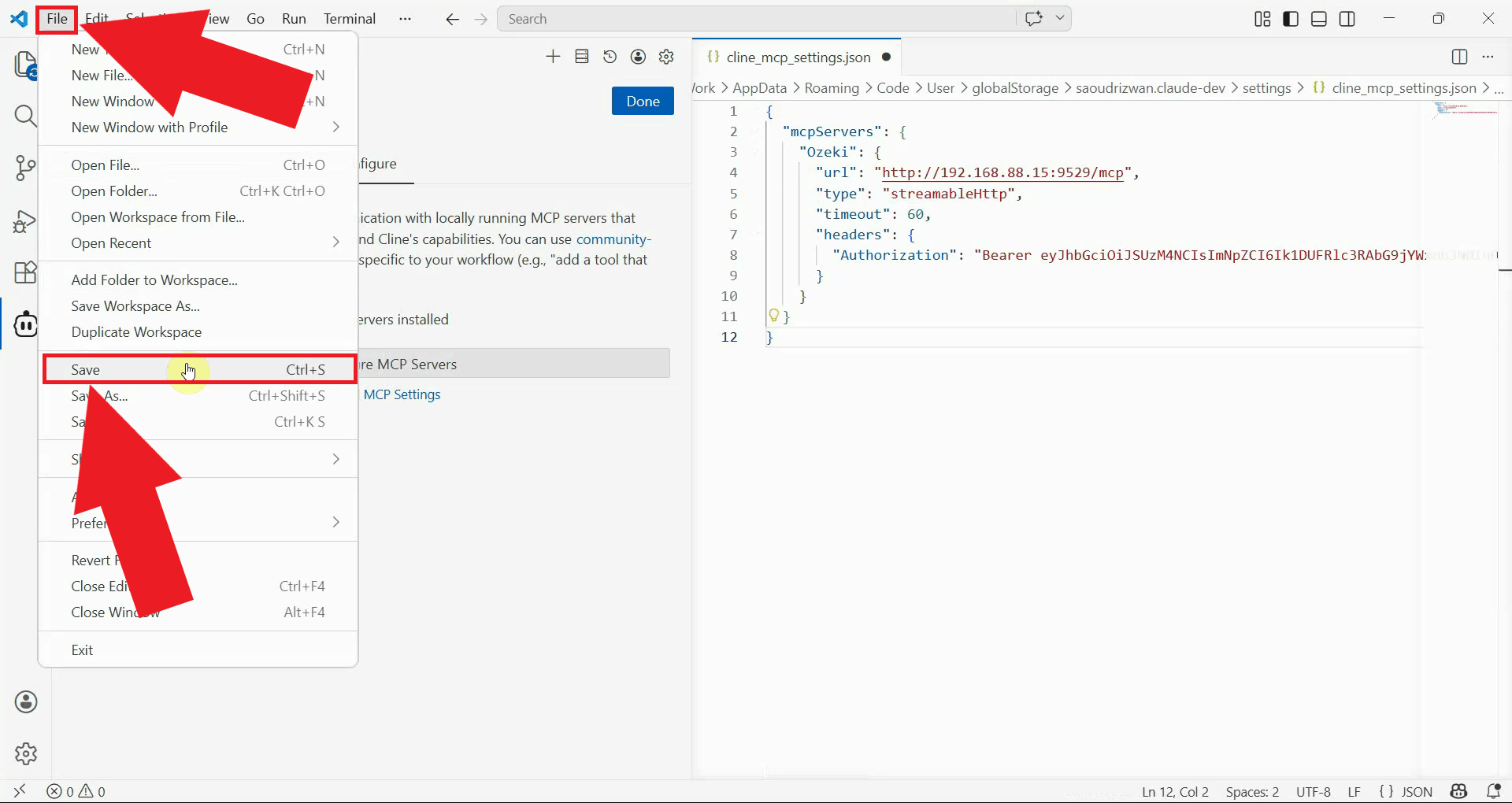Open Cline settings gear icon
Viewport: 1512px width, 803px height.
coord(666,57)
